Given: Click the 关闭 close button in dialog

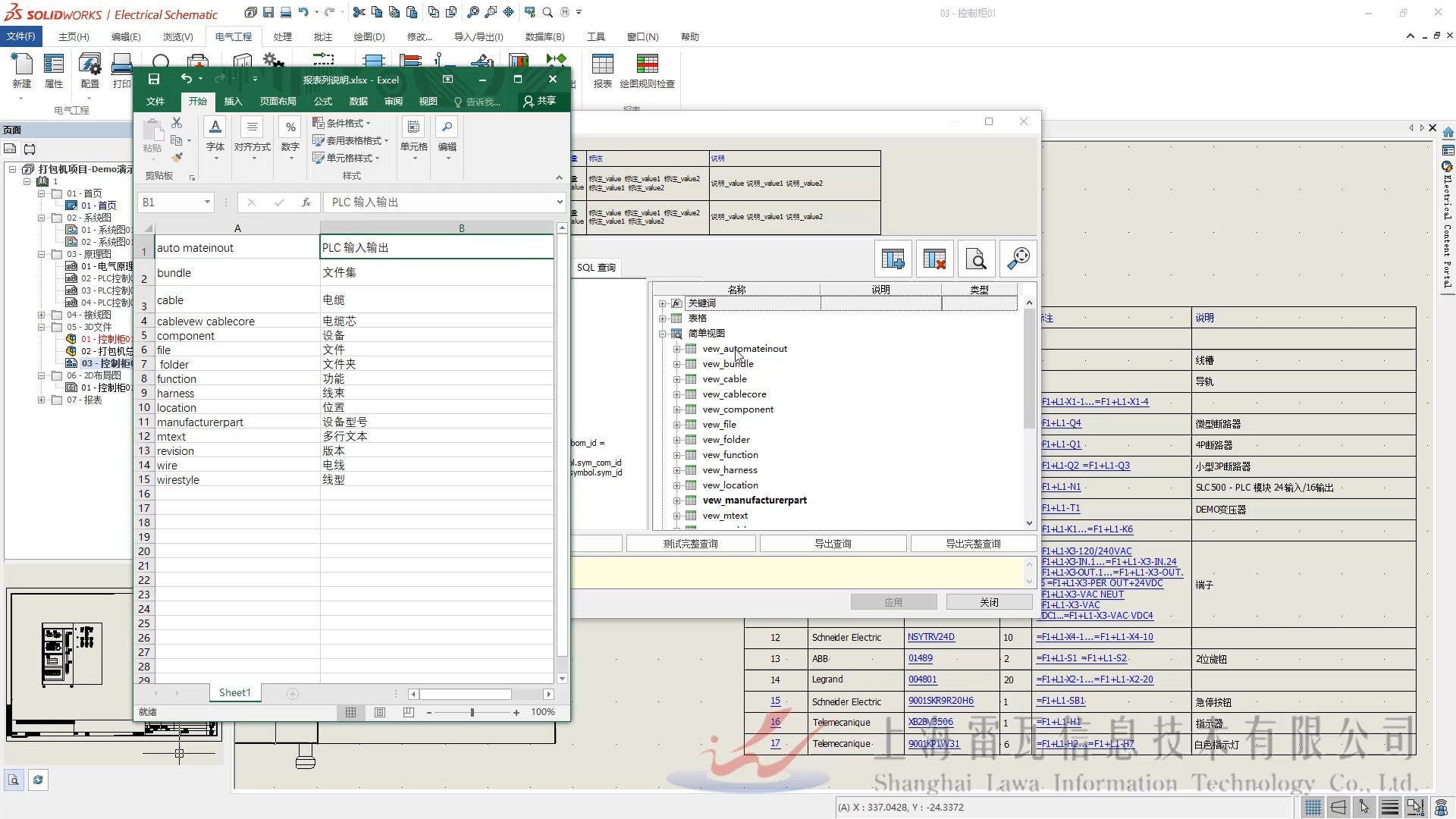Looking at the screenshot, I should [x=989, y=602].
